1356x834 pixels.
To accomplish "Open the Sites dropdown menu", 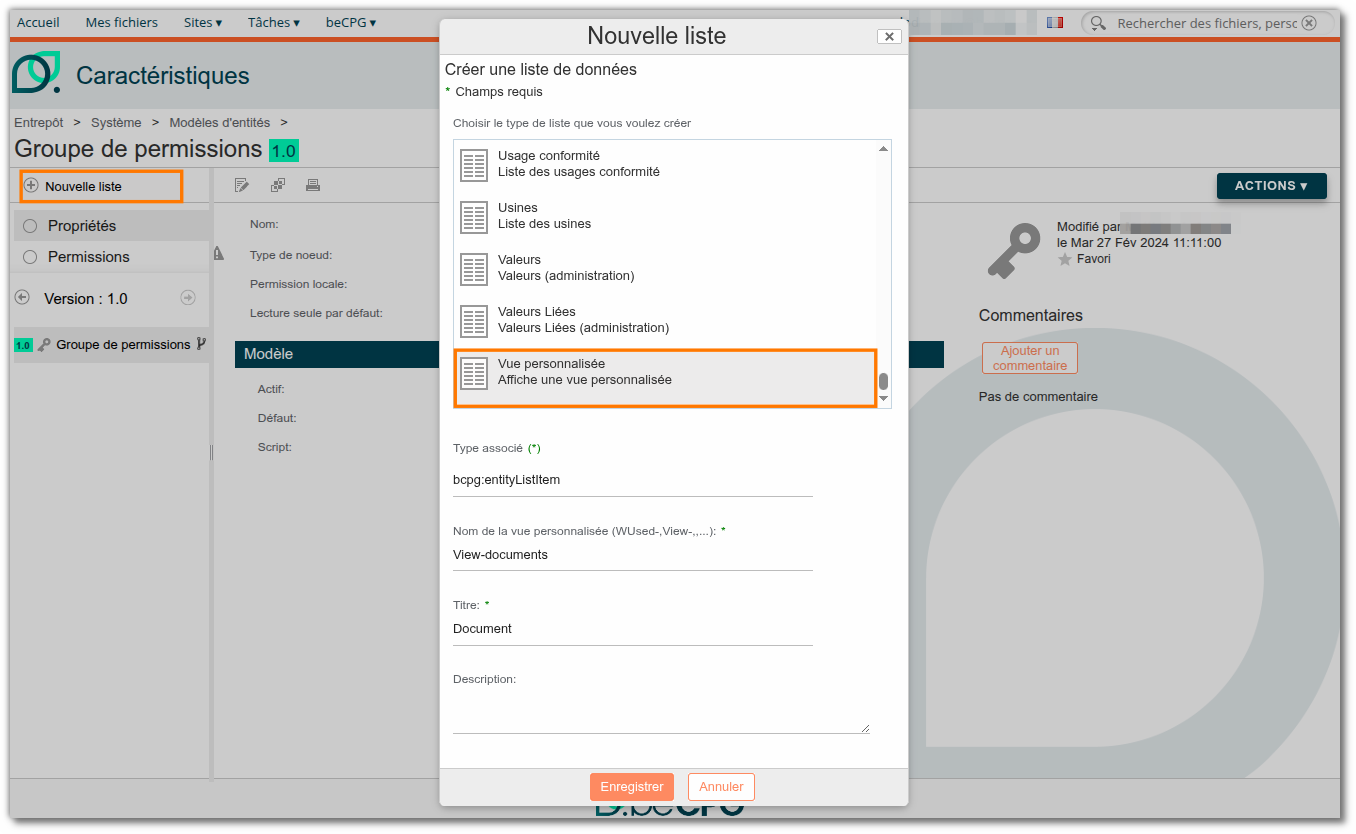I will pos(203,22).
